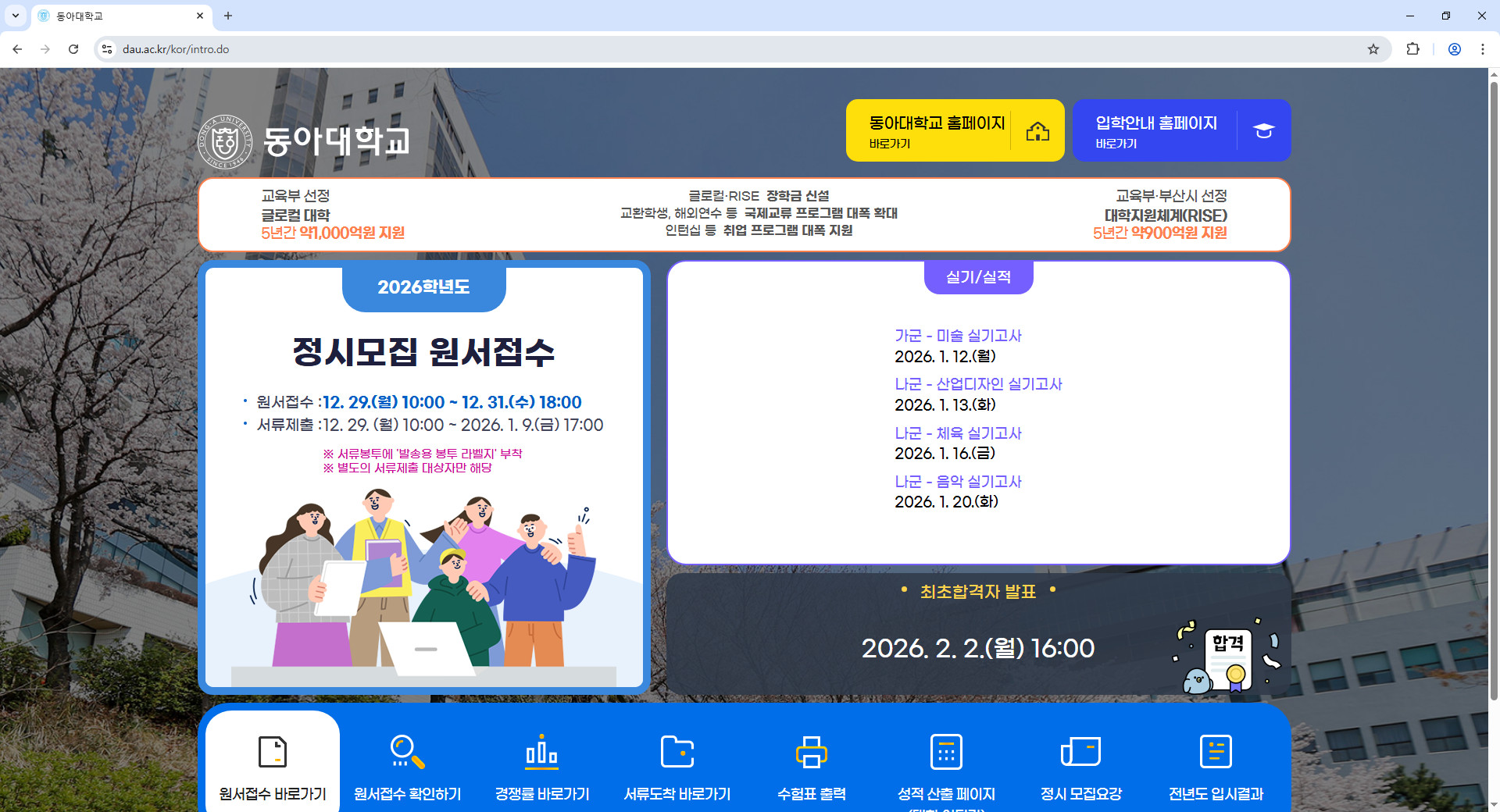The height and width of the screenshot is (812, 1500).
Task: Click the 나군 - 음악 실기고사 link
Action: pyautogui.click(x=958, y=482)
